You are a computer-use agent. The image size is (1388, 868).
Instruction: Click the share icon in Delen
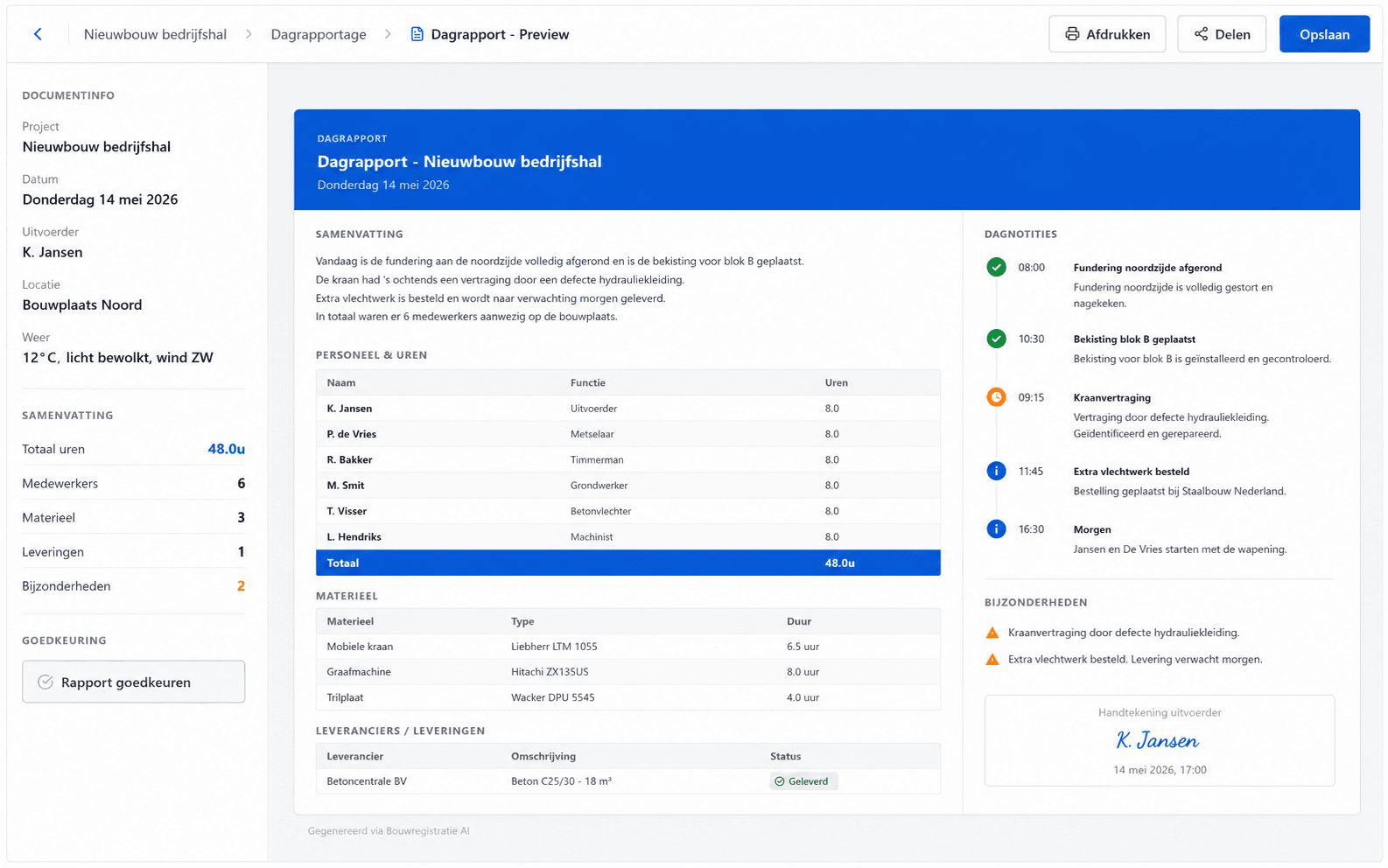click(1201, 34)
